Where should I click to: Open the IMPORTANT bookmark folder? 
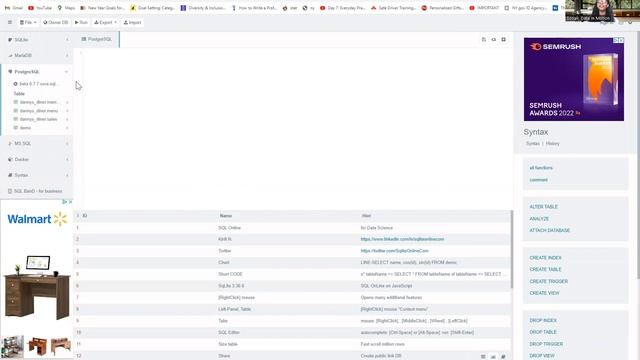[x=484, y=8]
